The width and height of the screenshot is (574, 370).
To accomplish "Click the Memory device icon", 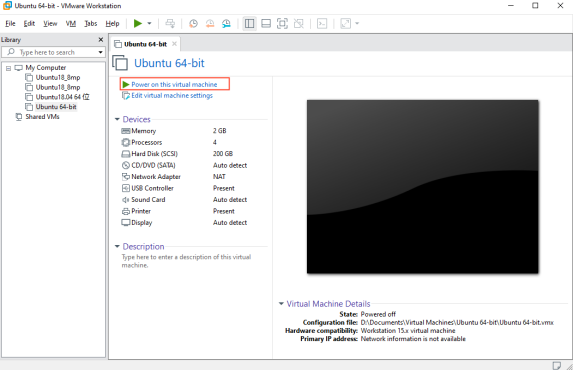I will click(x=126, y=131).
